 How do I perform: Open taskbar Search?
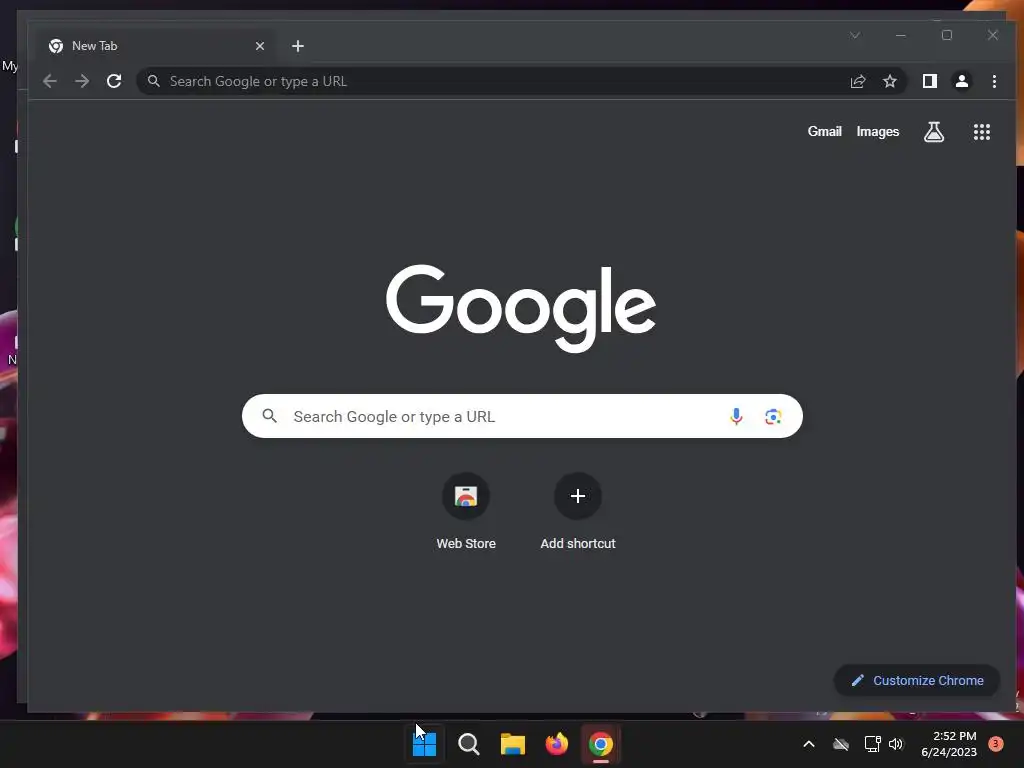(x=468, y=744)
